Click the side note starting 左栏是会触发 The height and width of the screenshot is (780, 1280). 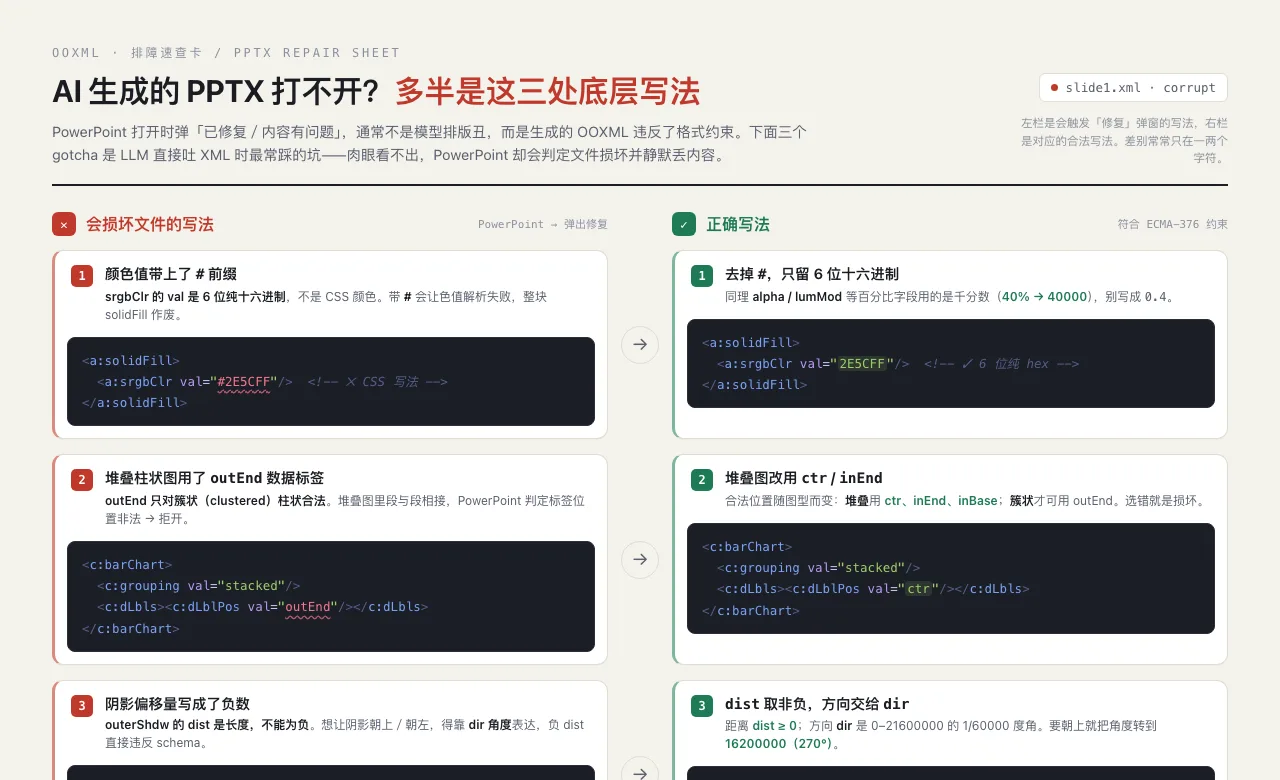click(x=1124, y=140)
